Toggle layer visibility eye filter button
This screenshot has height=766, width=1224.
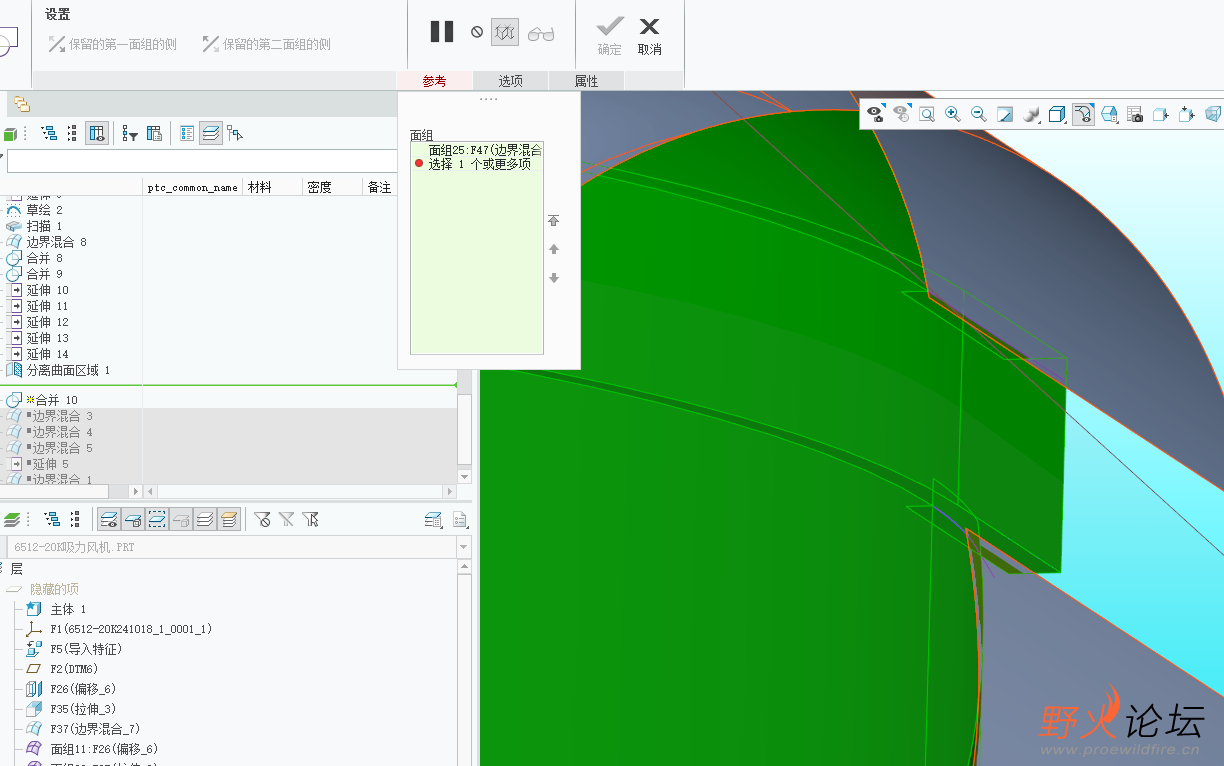click(109, 519)
